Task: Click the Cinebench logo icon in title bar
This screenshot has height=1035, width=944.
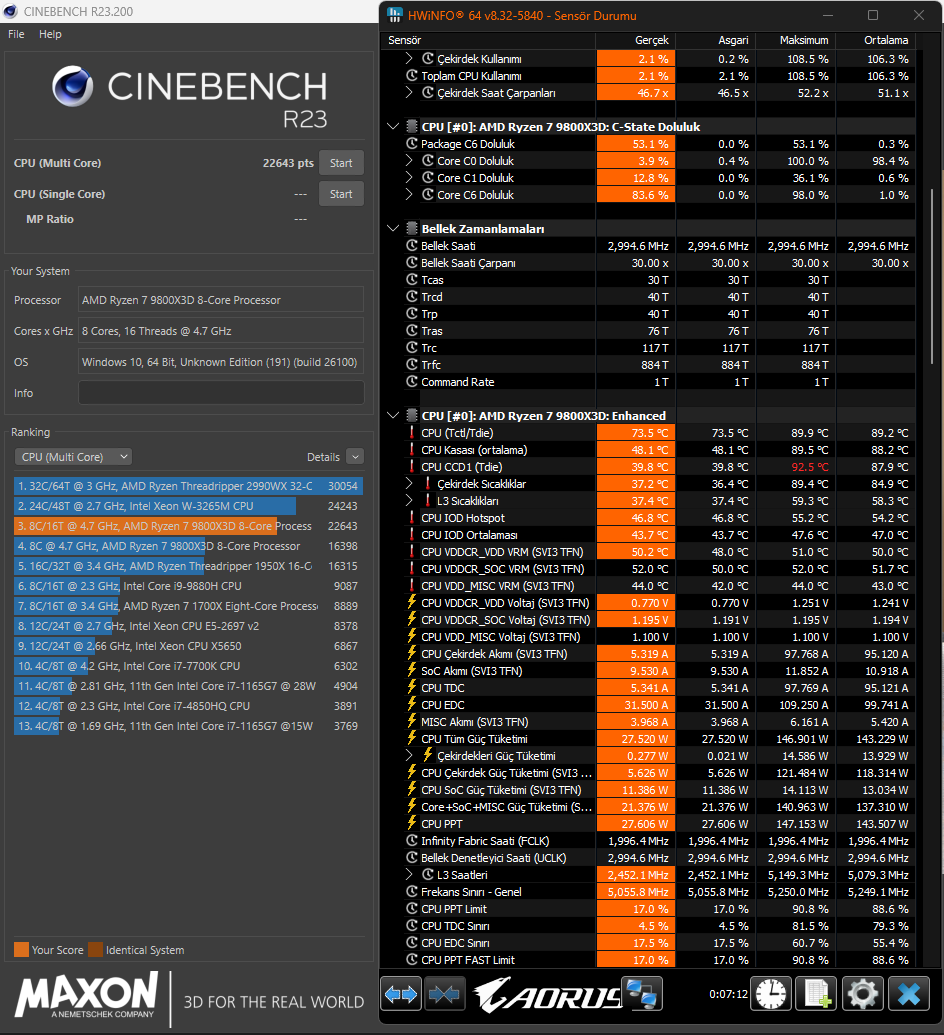Action: (x=11, y=11)
